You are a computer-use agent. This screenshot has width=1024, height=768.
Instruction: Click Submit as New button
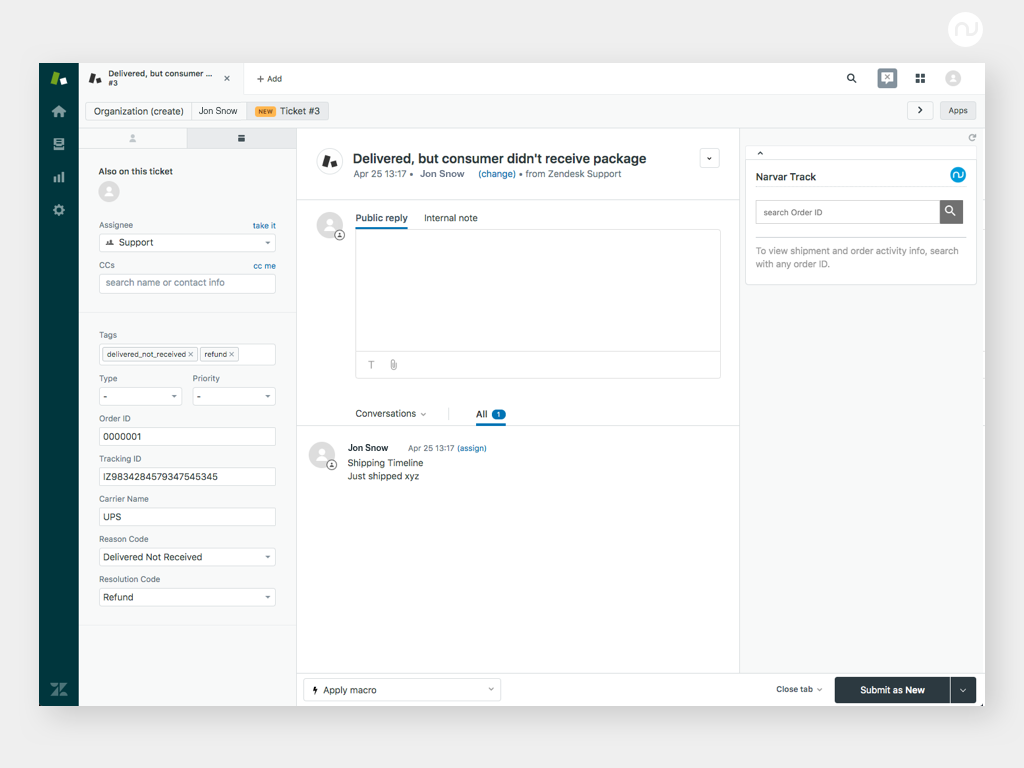coord(892,690)
